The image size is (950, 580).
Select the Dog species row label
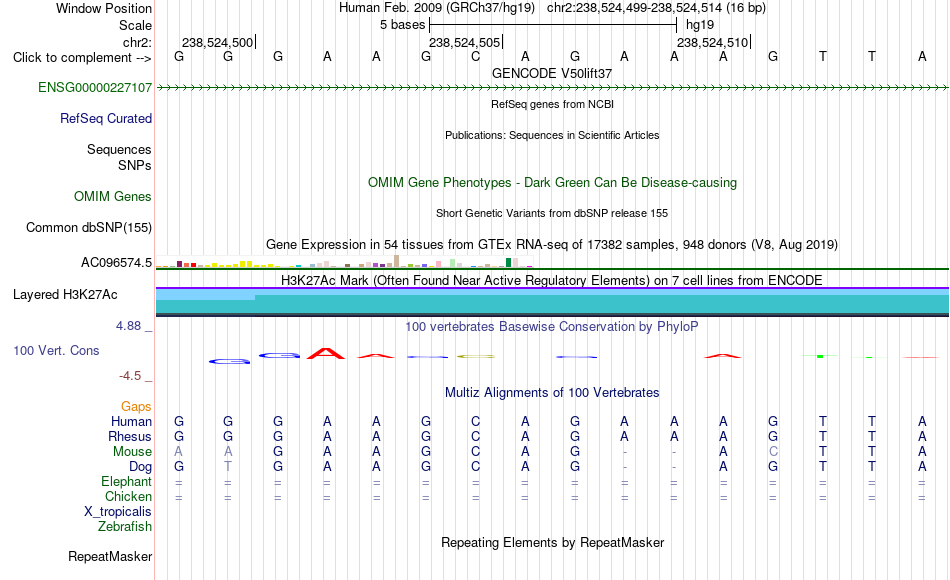tap(140, 467)
